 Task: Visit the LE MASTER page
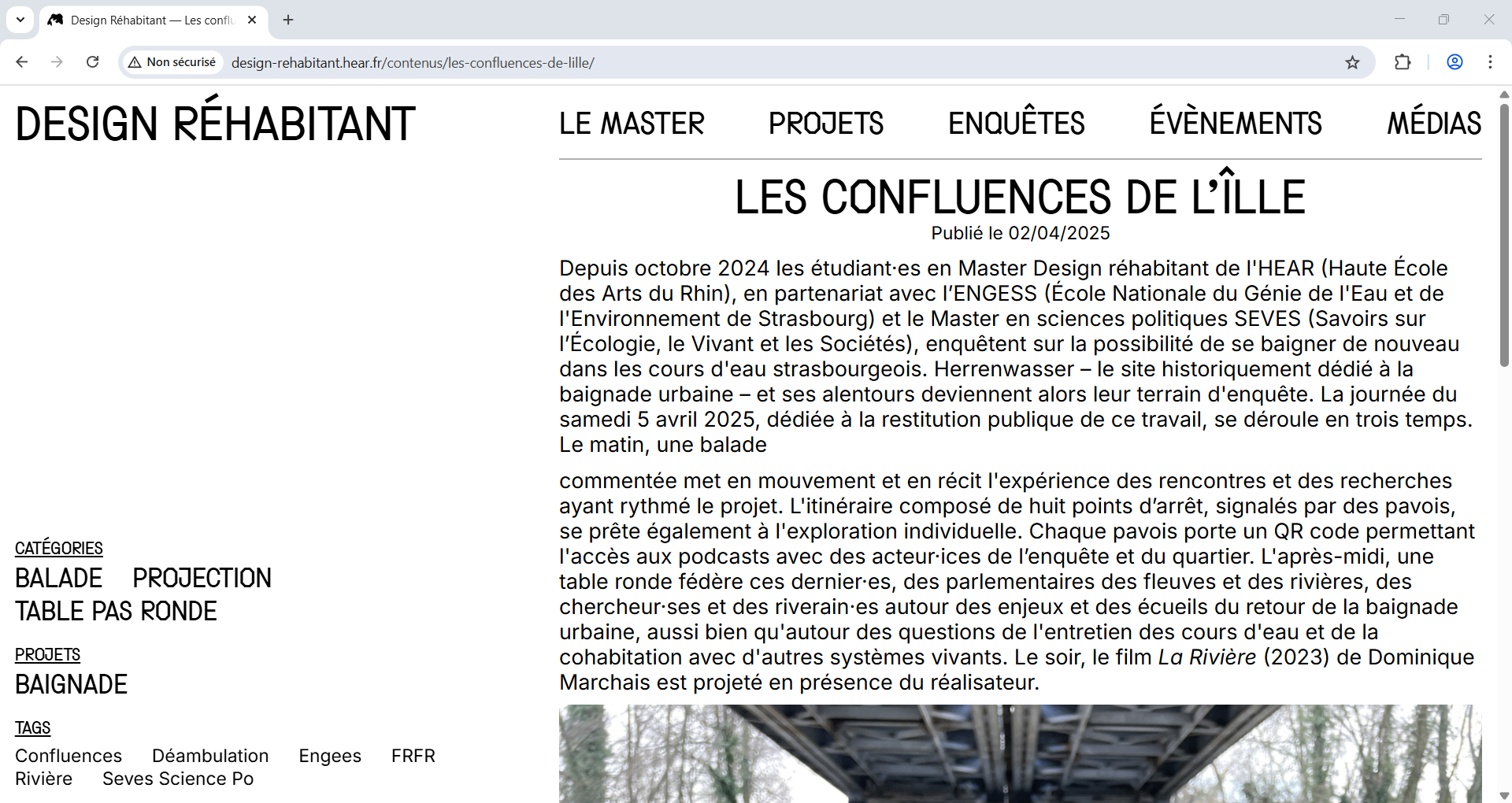pyautogui.click(x=632, y=124)
